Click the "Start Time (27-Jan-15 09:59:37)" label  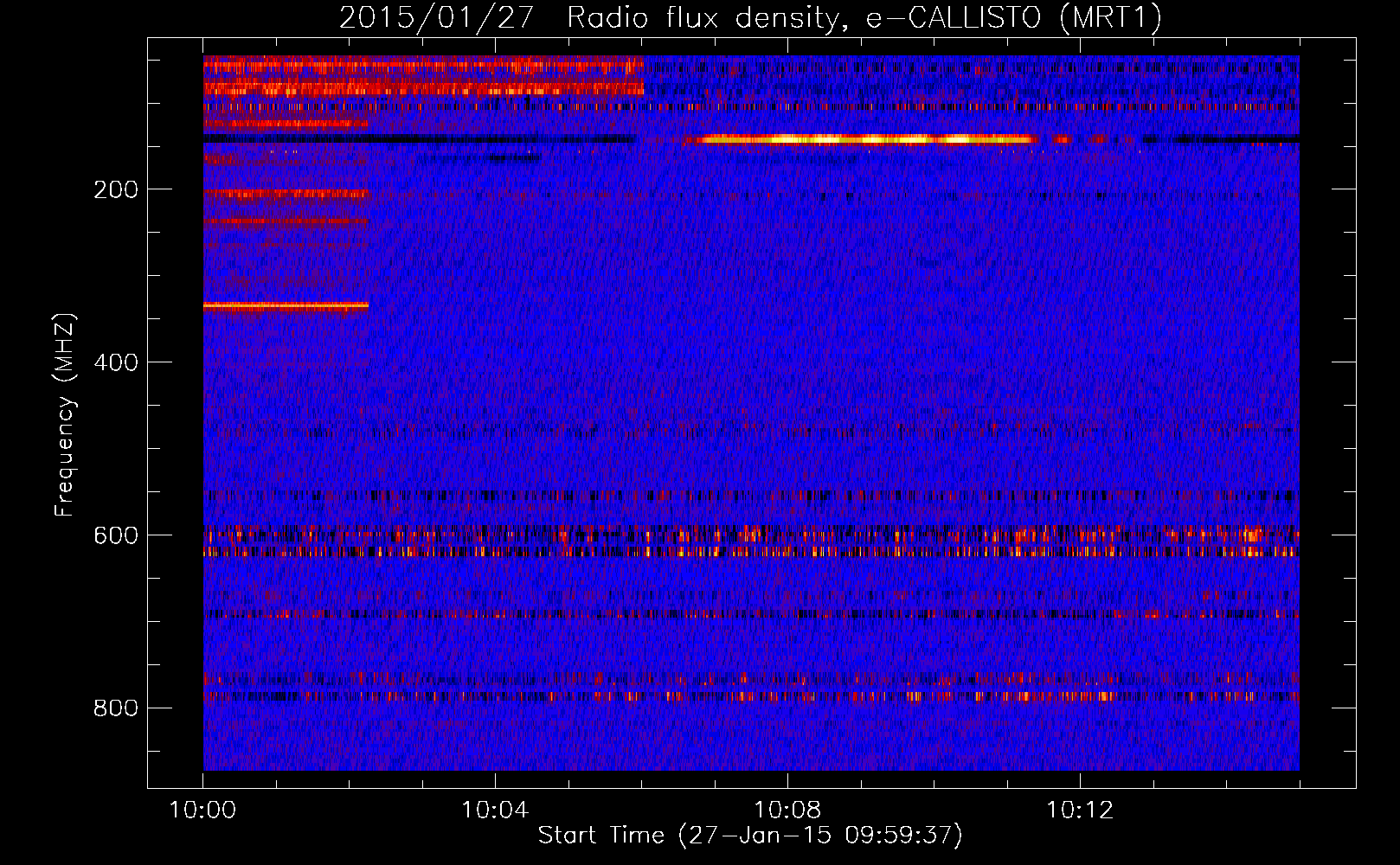point(750,835)
